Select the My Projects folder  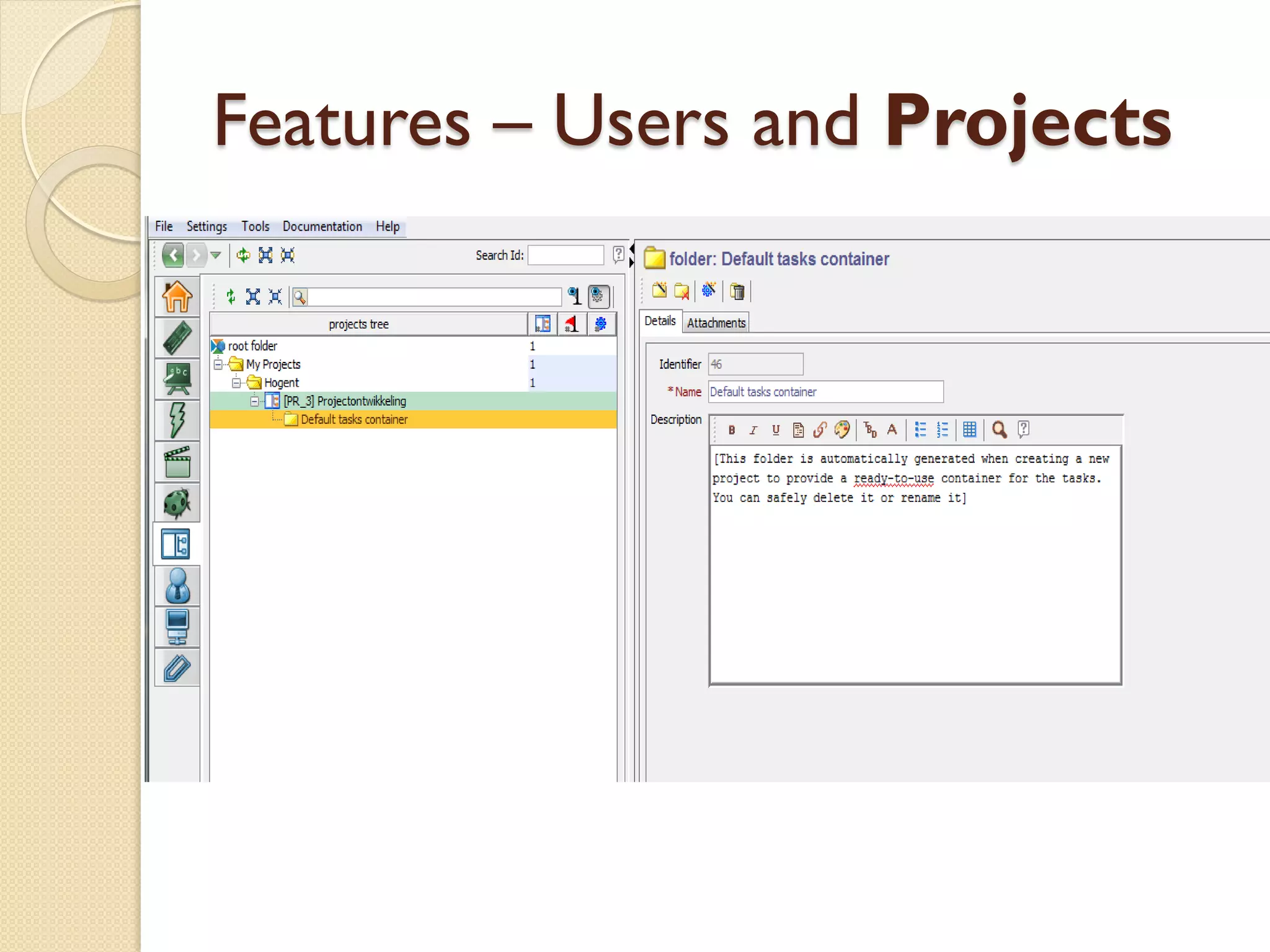273,364
